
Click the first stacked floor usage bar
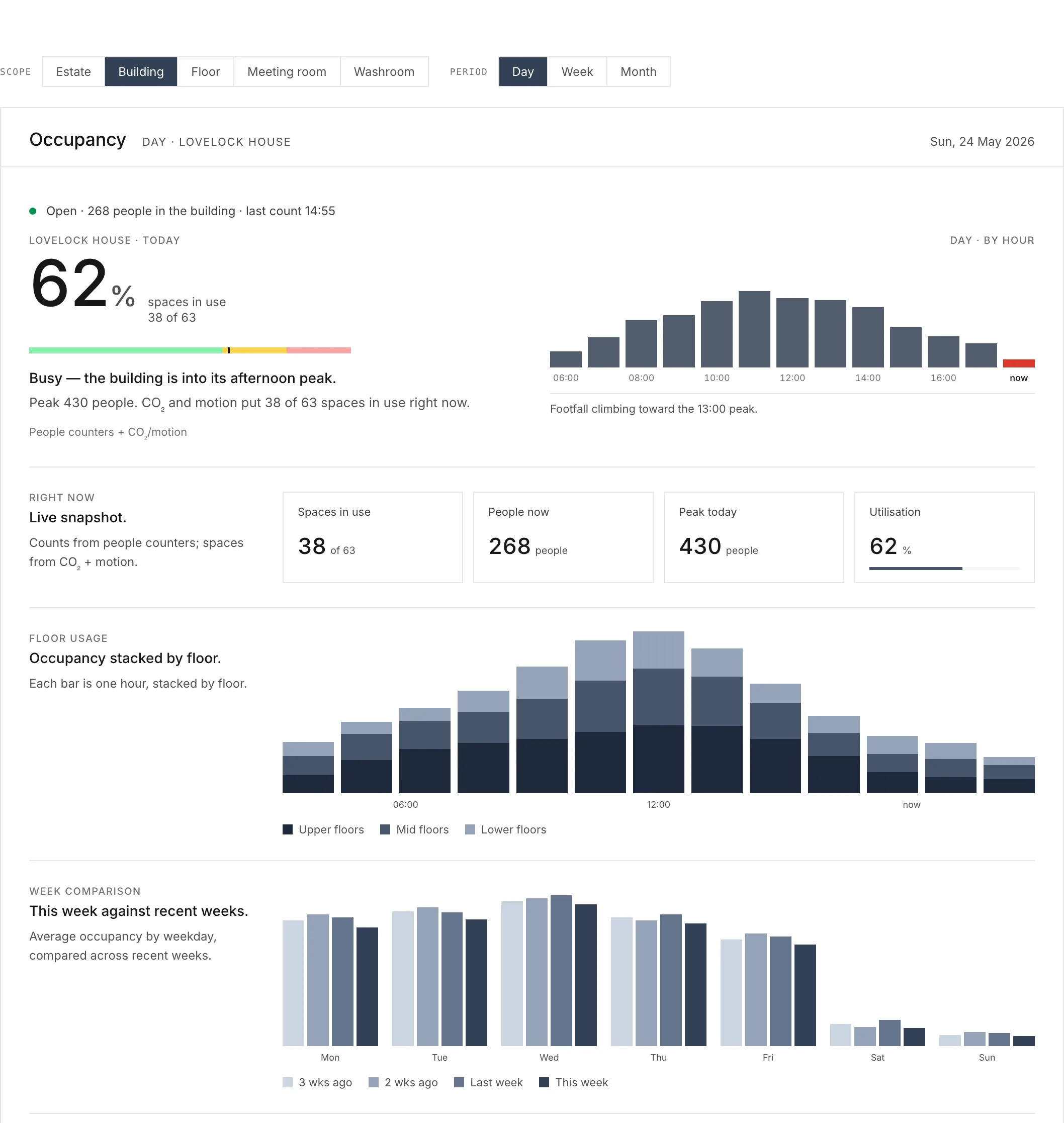(x=308, y=768)
